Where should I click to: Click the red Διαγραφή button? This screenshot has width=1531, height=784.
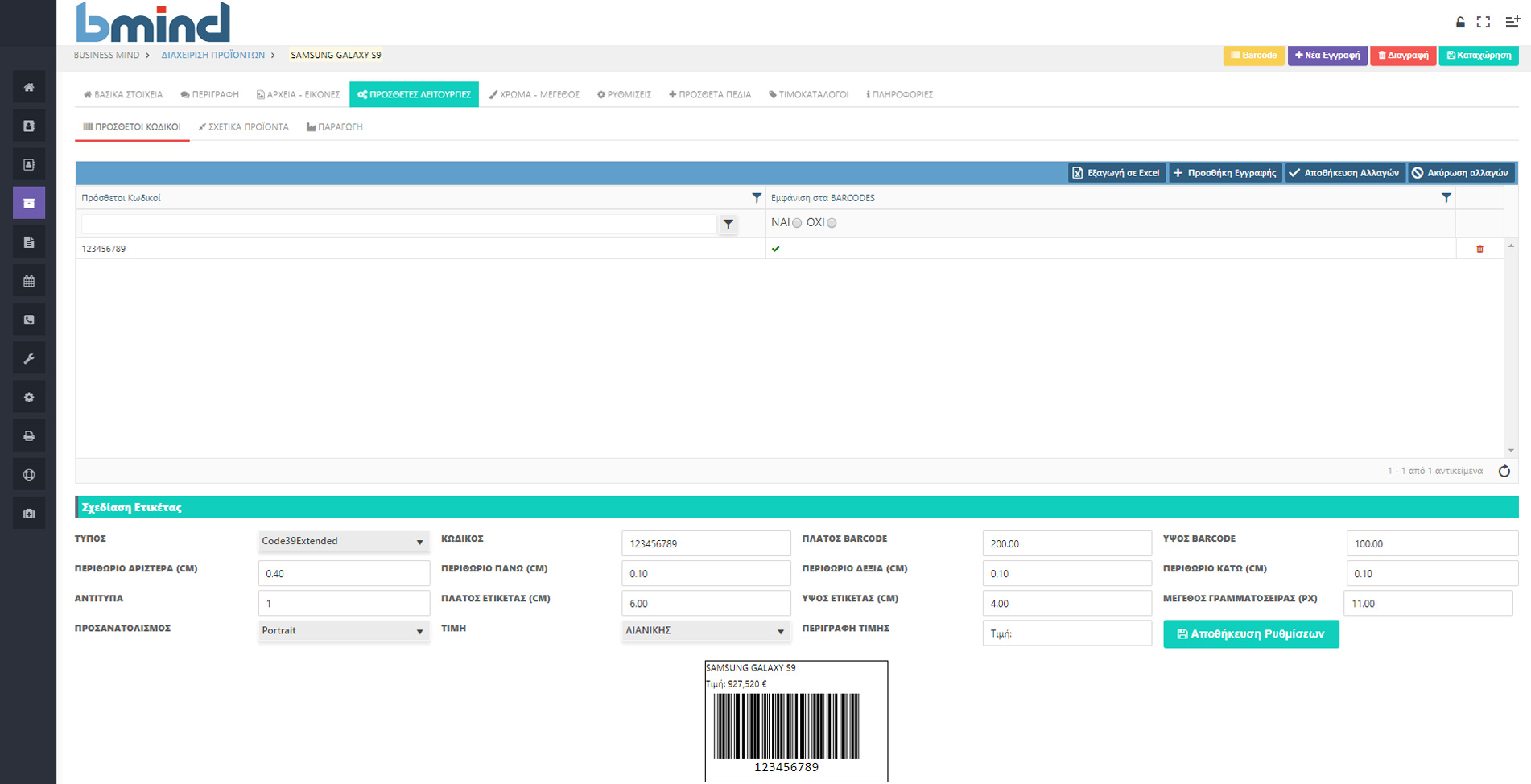[1403, 56]
